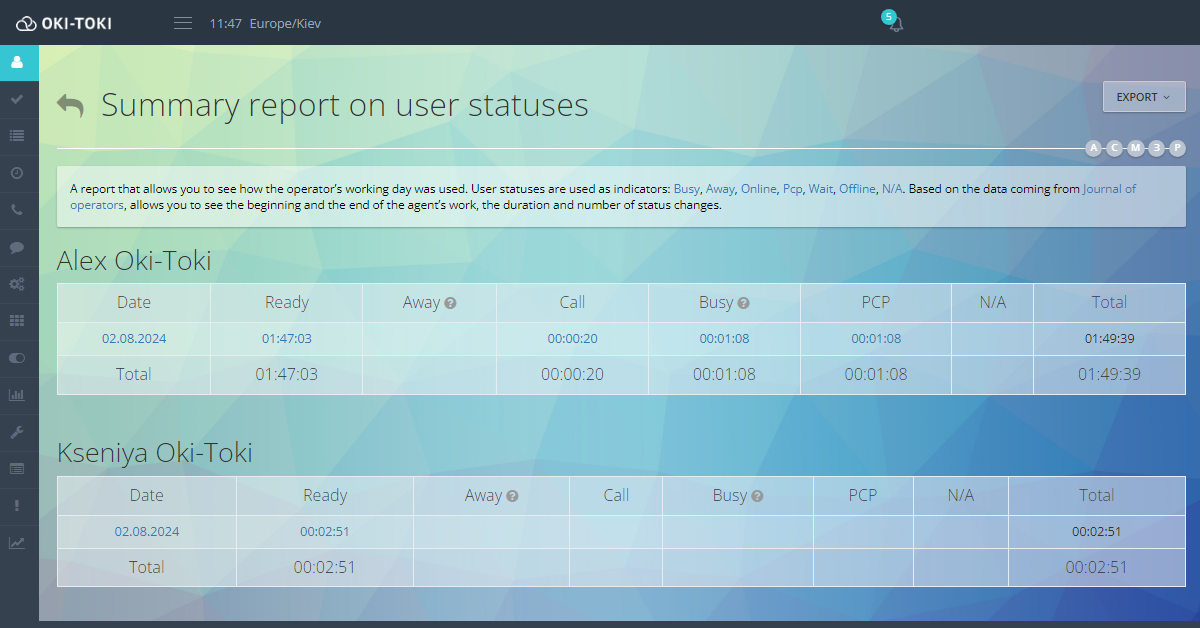Click the toggle switch sidebar icon
Image resolution: width=1200 pixels, height=628 pixels.
coord(17,358)
